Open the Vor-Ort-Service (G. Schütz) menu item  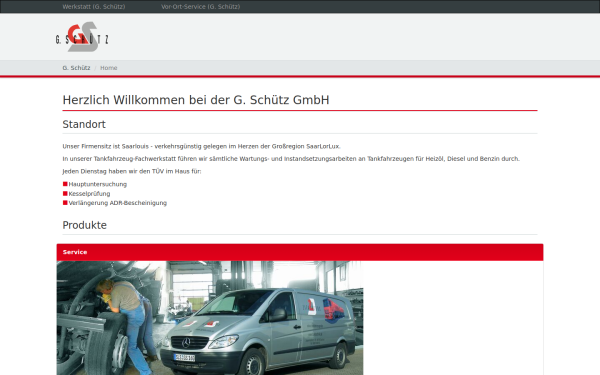point(201,7)
